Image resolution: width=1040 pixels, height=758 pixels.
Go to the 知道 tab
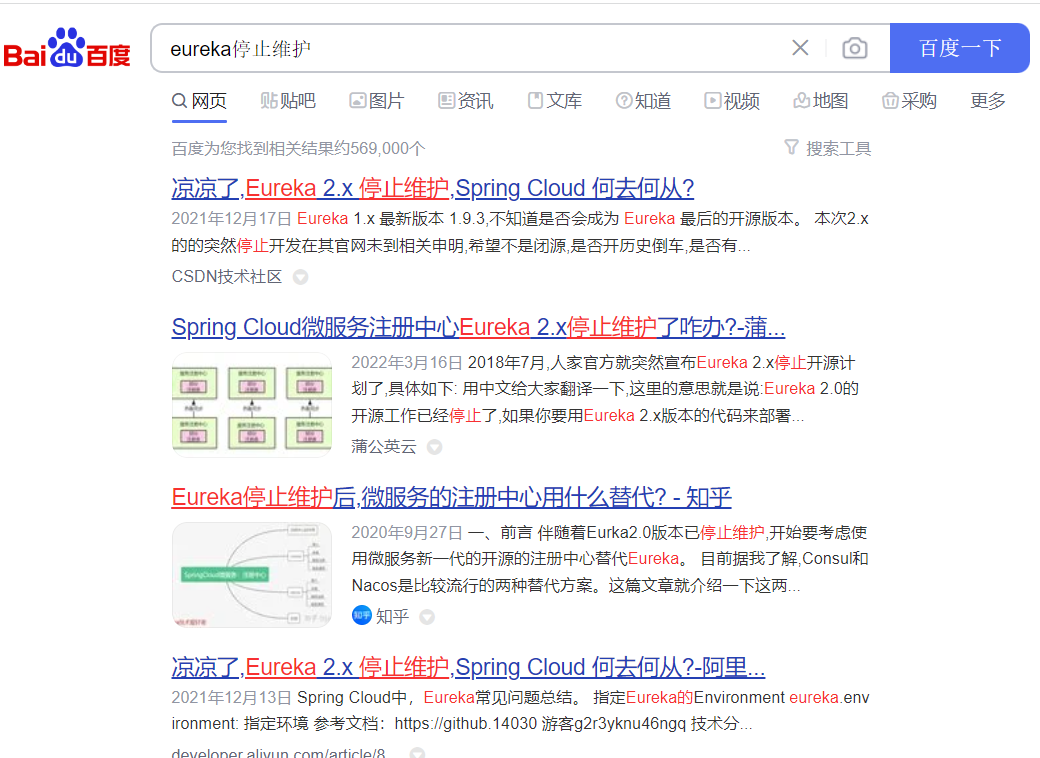pyautogui.click(x=643, y=101)
